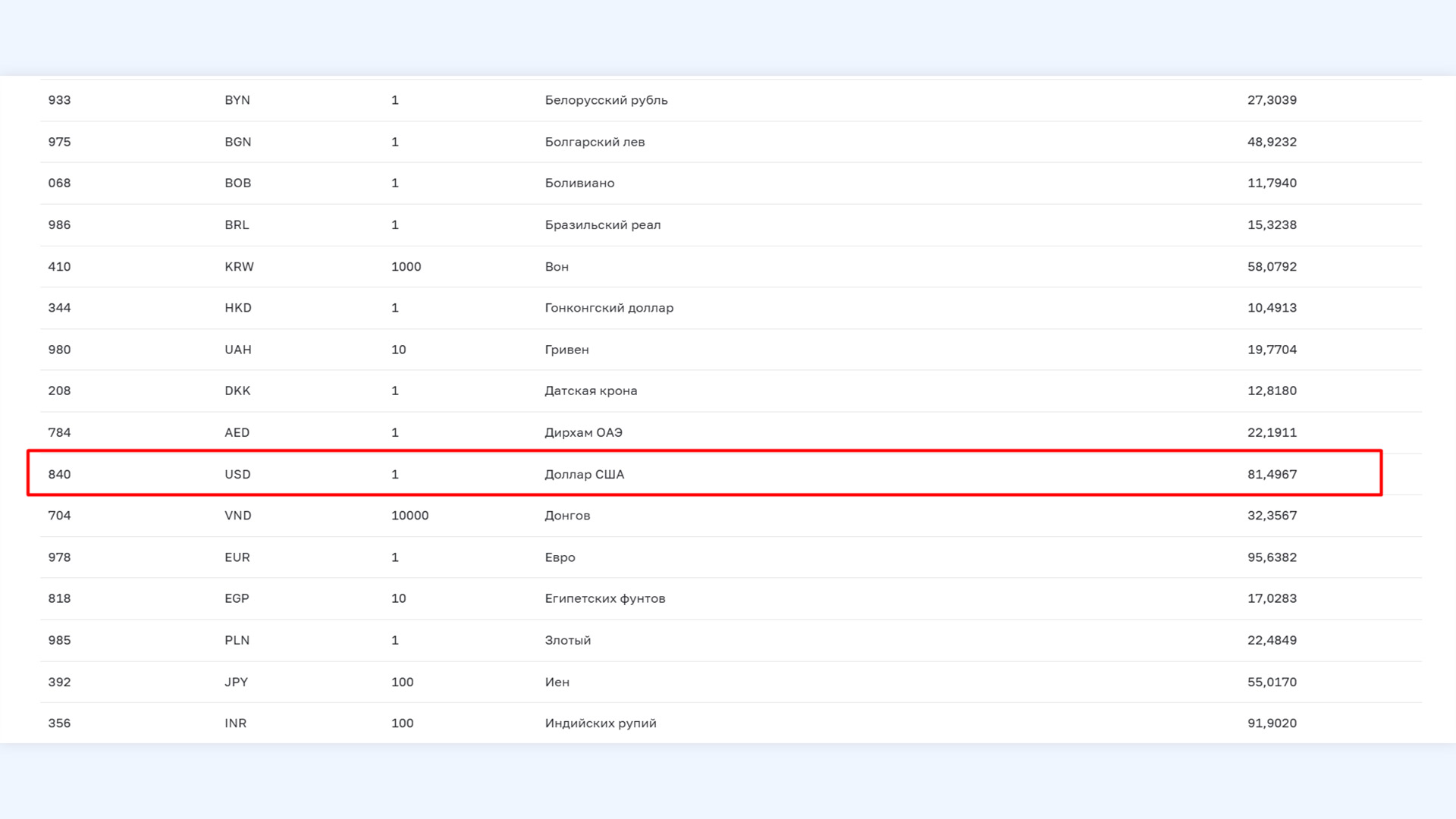Screen dimensions: 1456x819
Task: Select the KRW currency code
Action: pyautogui.click(x=239, y=266)
